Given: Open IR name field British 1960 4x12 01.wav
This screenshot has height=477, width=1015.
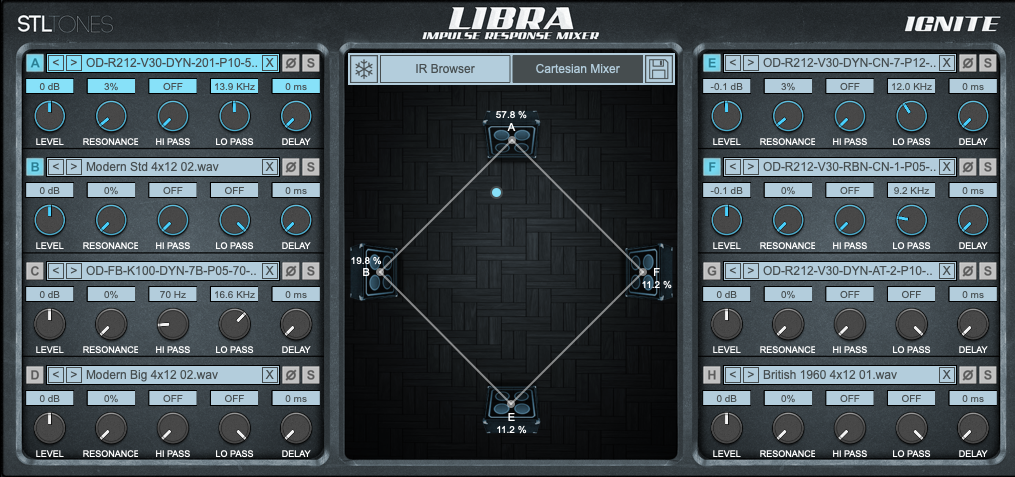Looking at the screenshot, I should pos(849,375).
